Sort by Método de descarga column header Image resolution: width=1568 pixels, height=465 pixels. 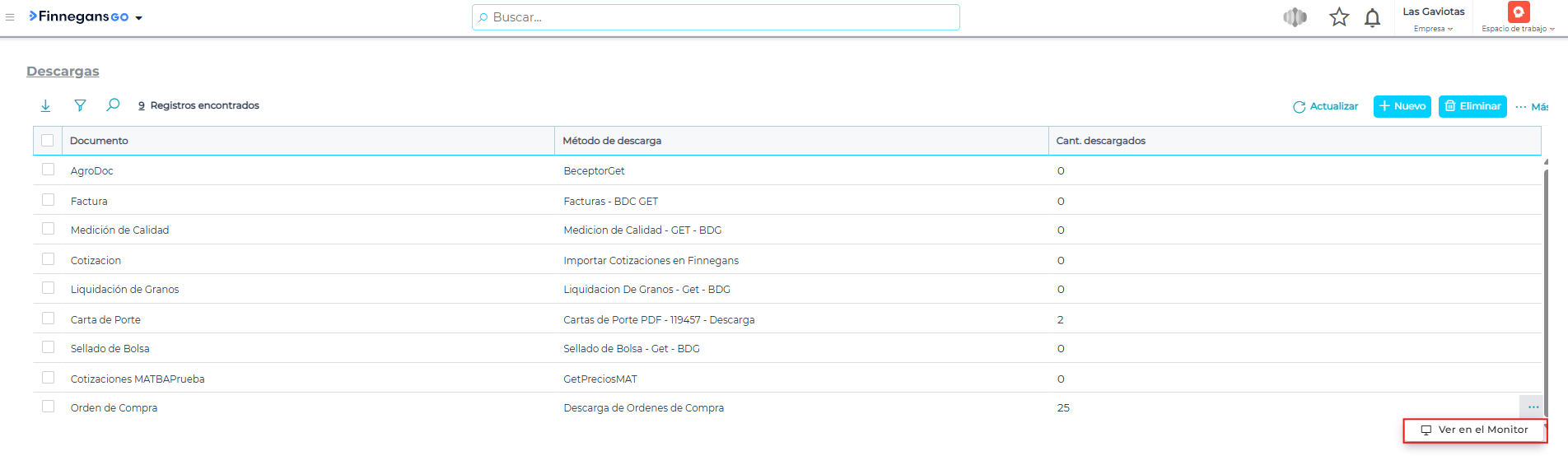612,141
